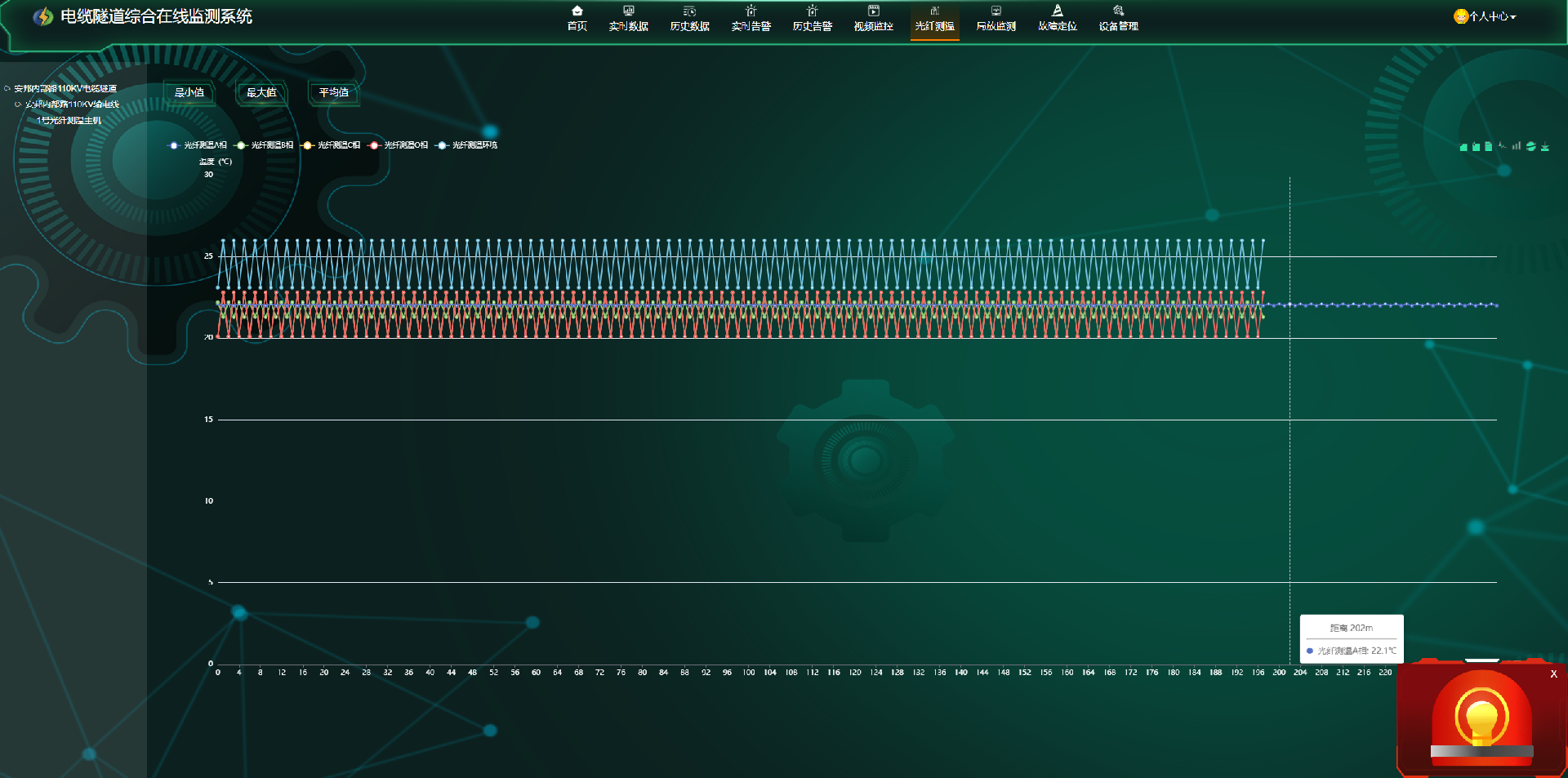Click the red alarm light icon

1481,718
